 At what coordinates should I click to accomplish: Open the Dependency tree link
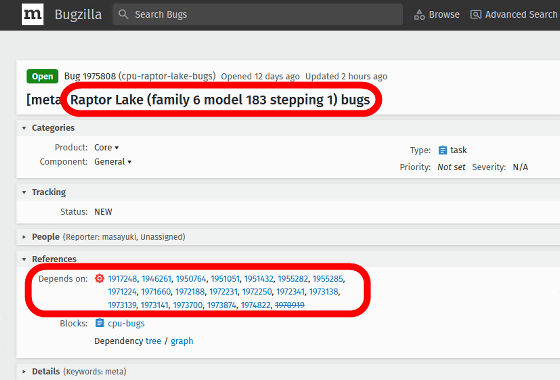[153, 341]
